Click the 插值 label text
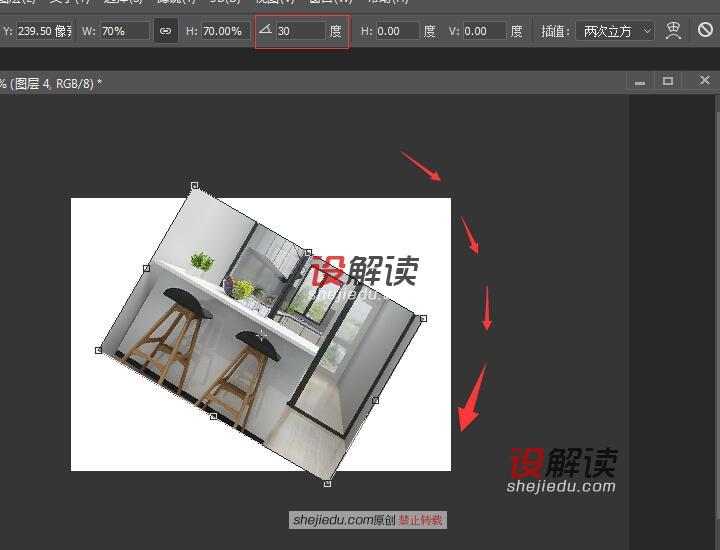 555,31
